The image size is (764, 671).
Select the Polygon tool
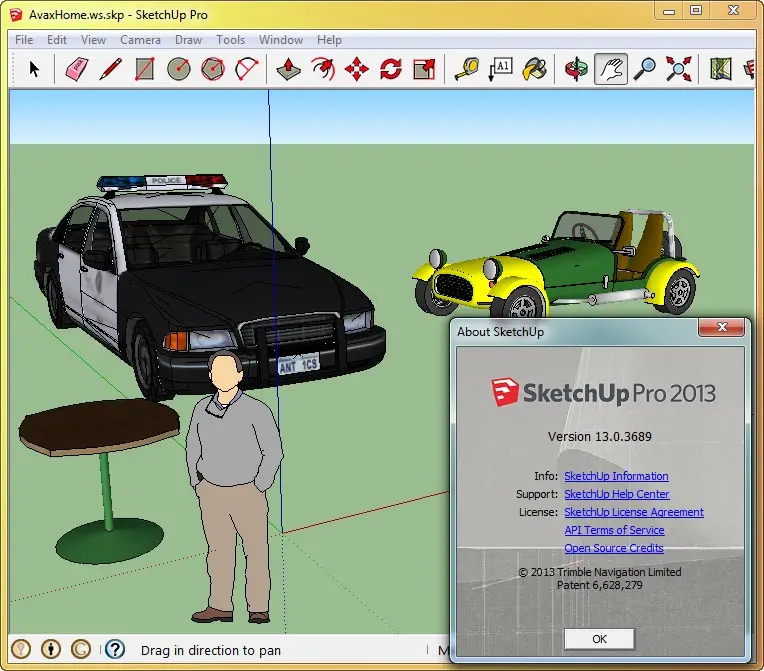213,69
